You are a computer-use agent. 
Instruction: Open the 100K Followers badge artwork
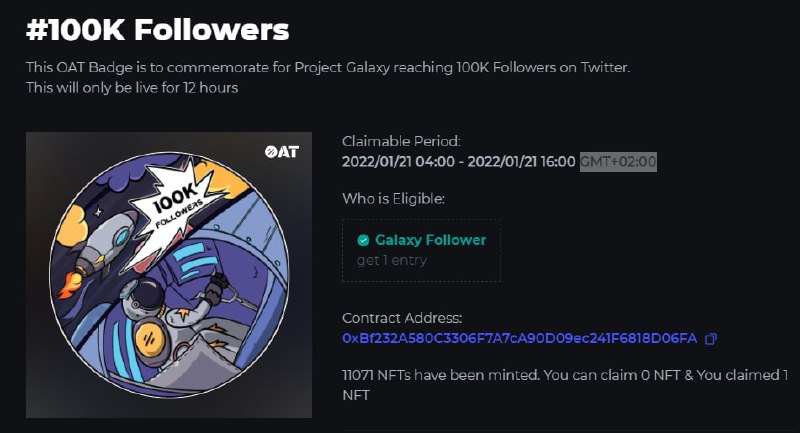[x=169, y=275]
